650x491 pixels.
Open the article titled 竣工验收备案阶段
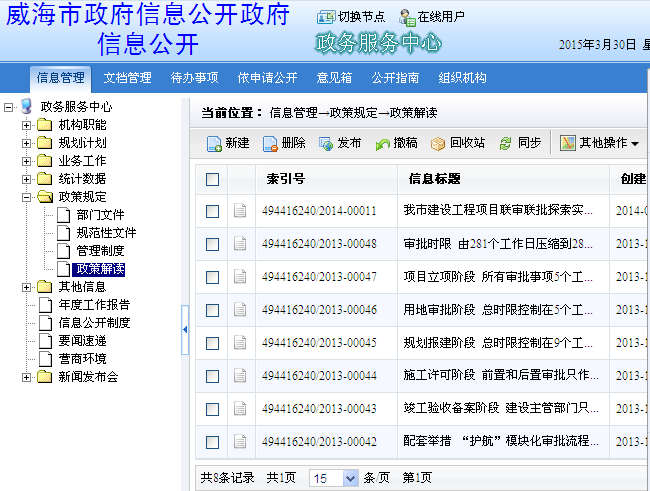pyautogui.click(x=500, y=409)
